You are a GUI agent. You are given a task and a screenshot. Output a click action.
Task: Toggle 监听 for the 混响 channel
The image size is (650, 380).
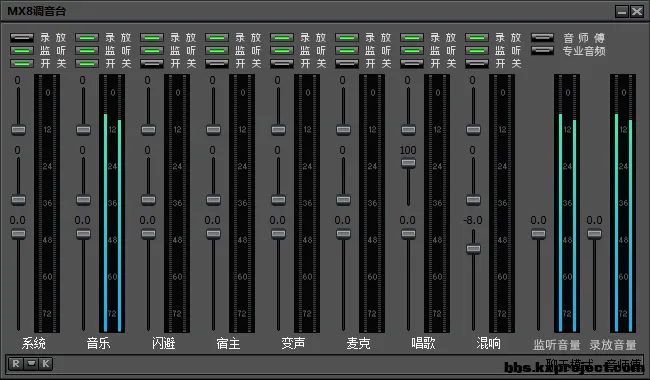[x=477, y=51]
